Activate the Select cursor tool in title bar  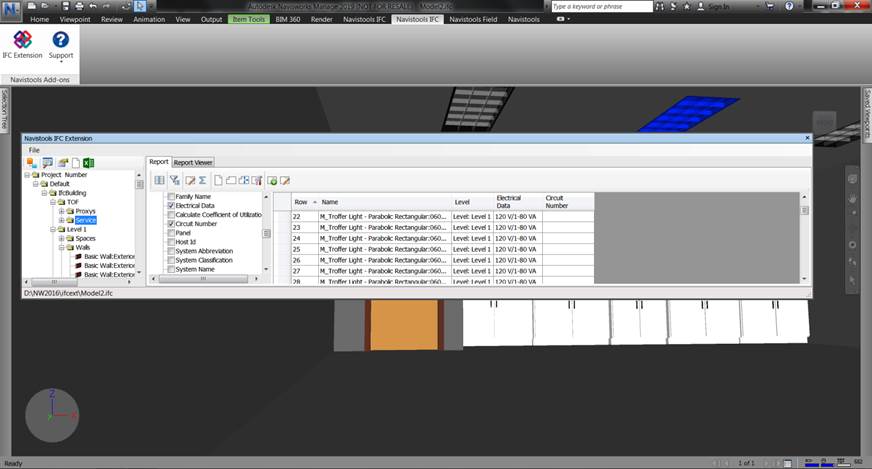point(140,6)
